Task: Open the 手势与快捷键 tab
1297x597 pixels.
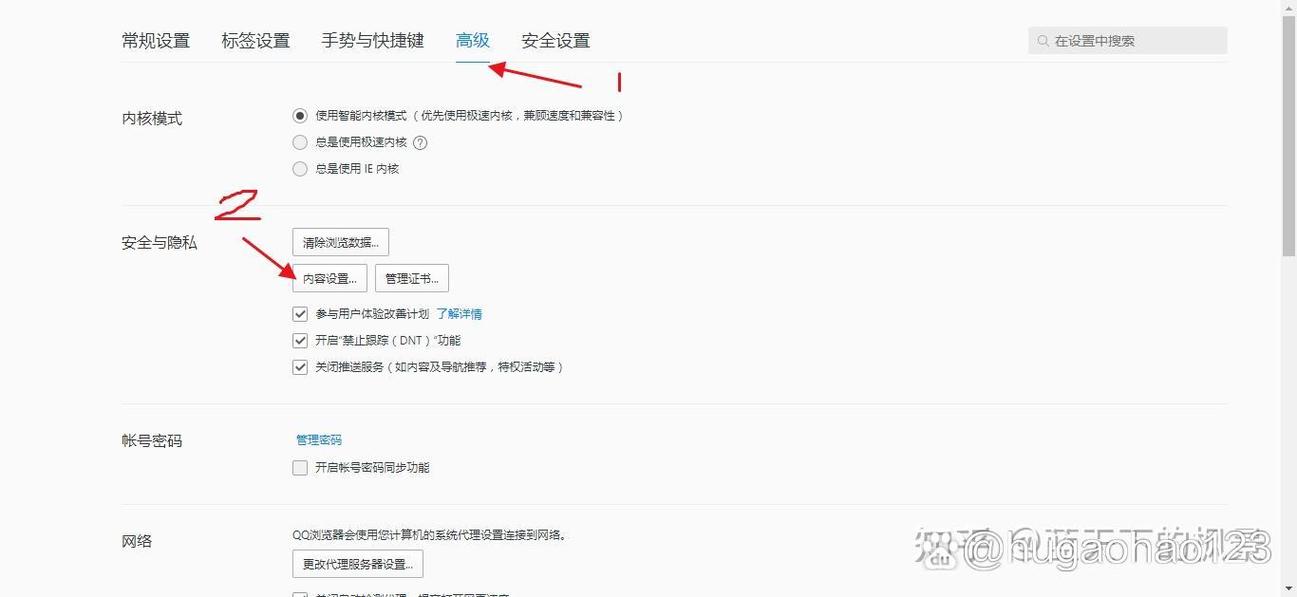Action: pyautogui.click(x=373, y=41)
